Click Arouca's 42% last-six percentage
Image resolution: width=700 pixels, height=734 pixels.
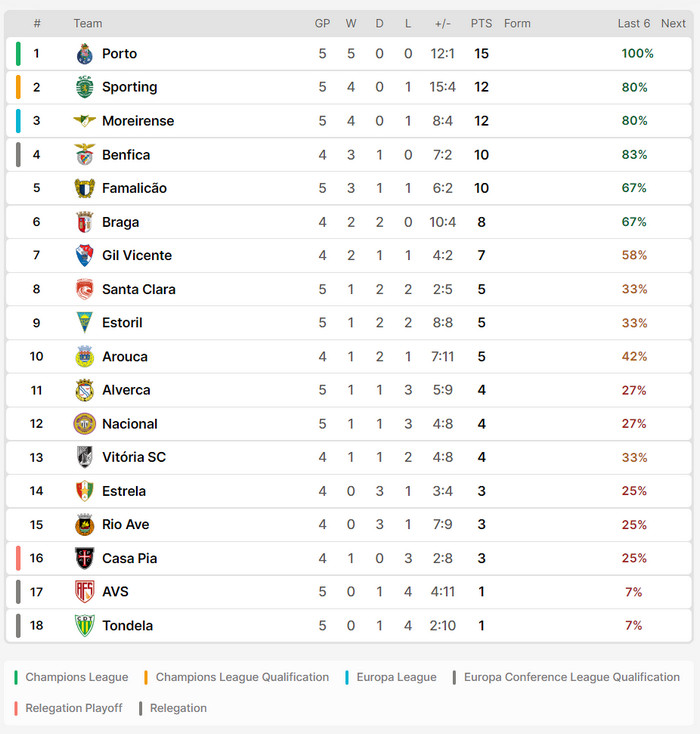pyautogui.click(x=634, y=356)
